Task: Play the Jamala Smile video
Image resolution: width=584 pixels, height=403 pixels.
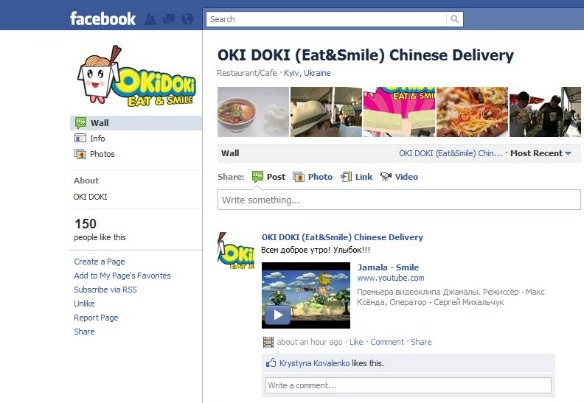Action: point(277,315)
